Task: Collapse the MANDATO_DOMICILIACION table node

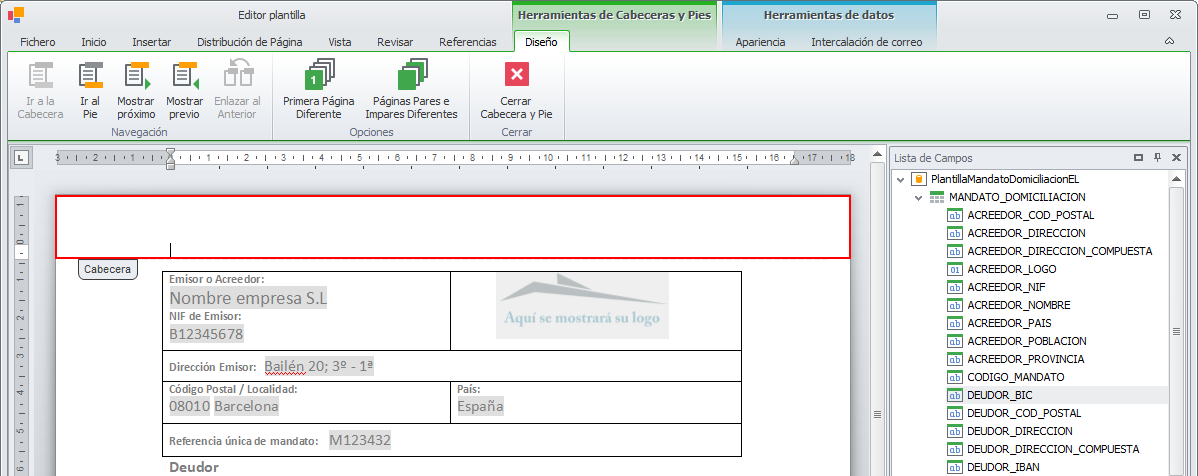Action: click(918, 197)
